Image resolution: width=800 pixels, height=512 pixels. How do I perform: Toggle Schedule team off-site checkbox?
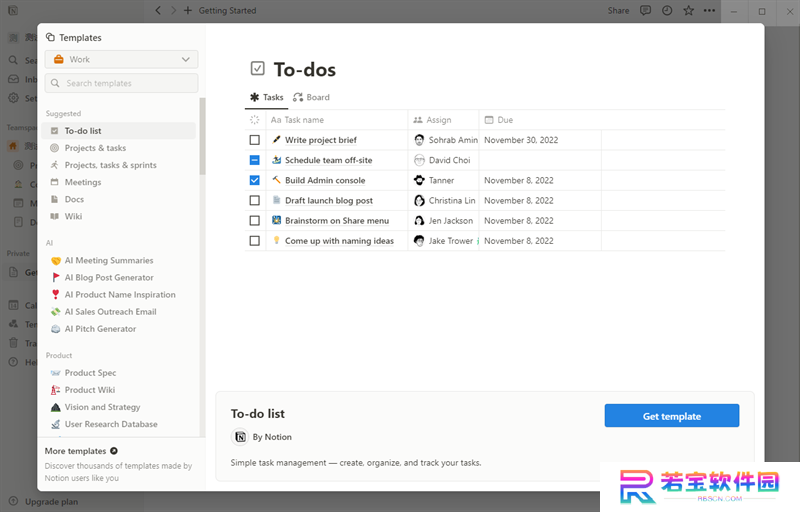(x=255, y=160)
